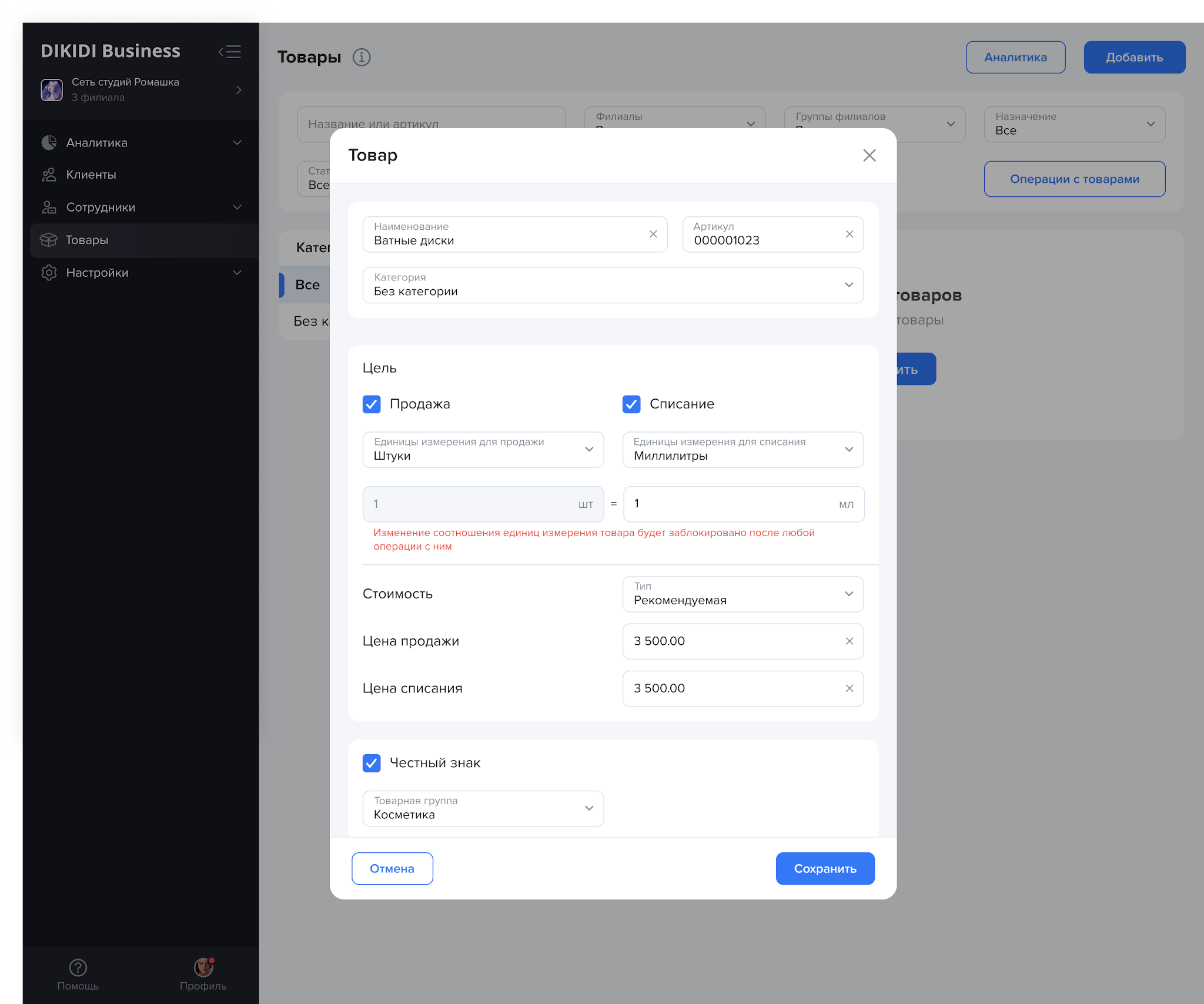1204x1004 pixels.
Task: Open the Назначение filter dropdown
Action: click(x=1075, y=124)
